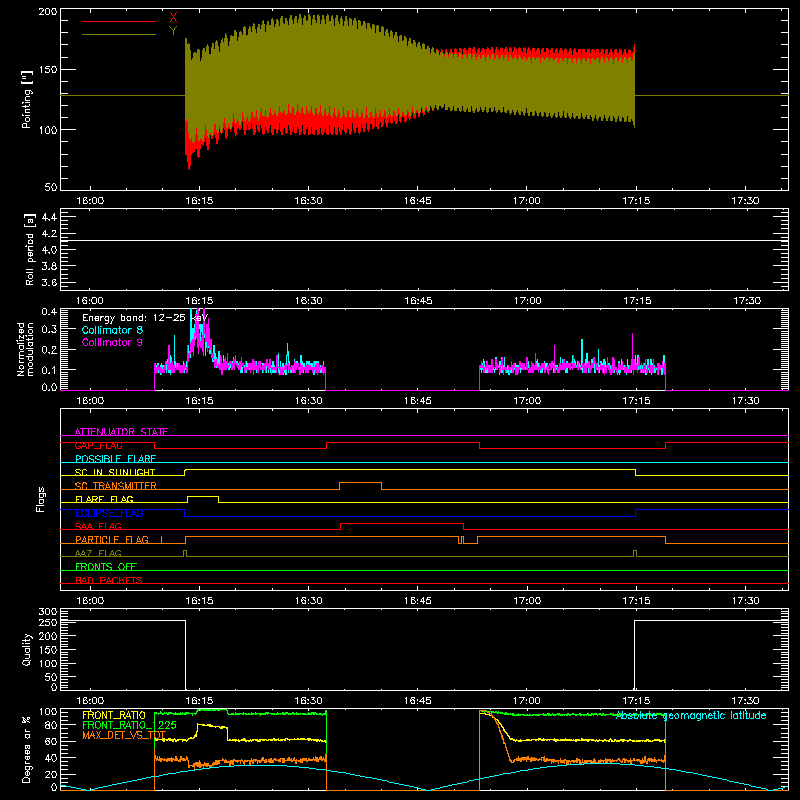Click the 0.4 tick on modulation axis

click(49, 312)
